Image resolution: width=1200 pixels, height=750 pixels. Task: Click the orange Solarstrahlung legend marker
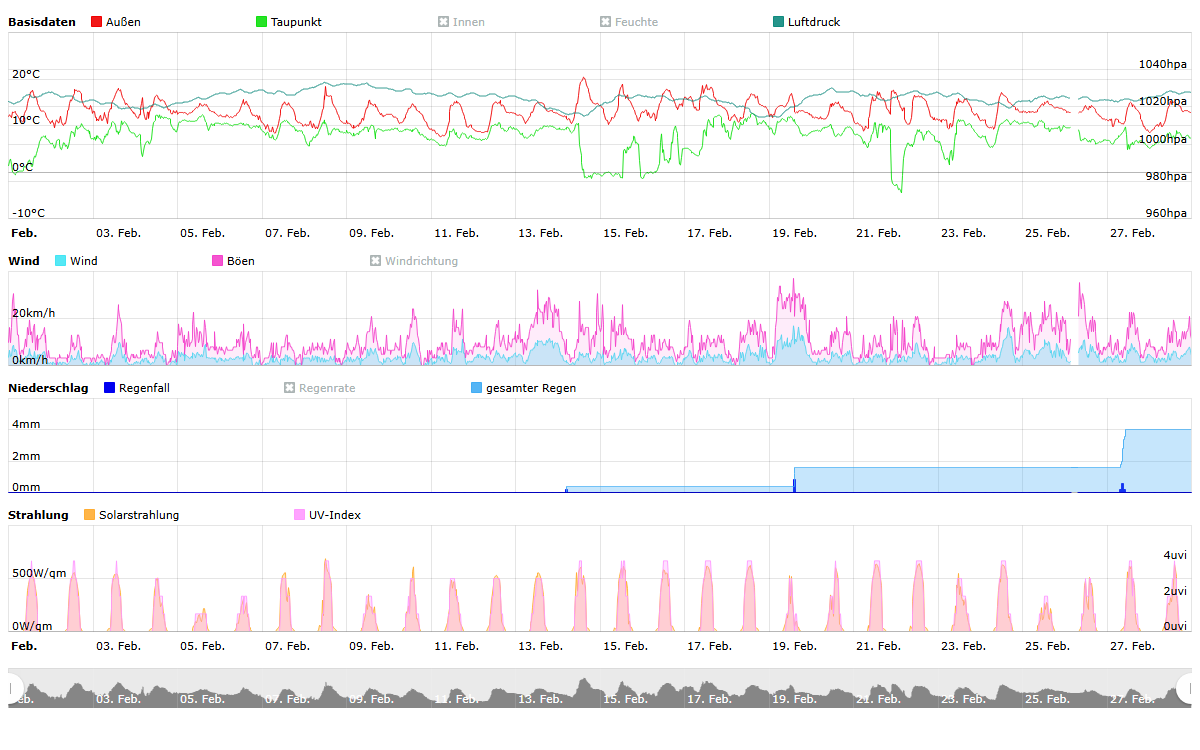(x=90, y=515)
